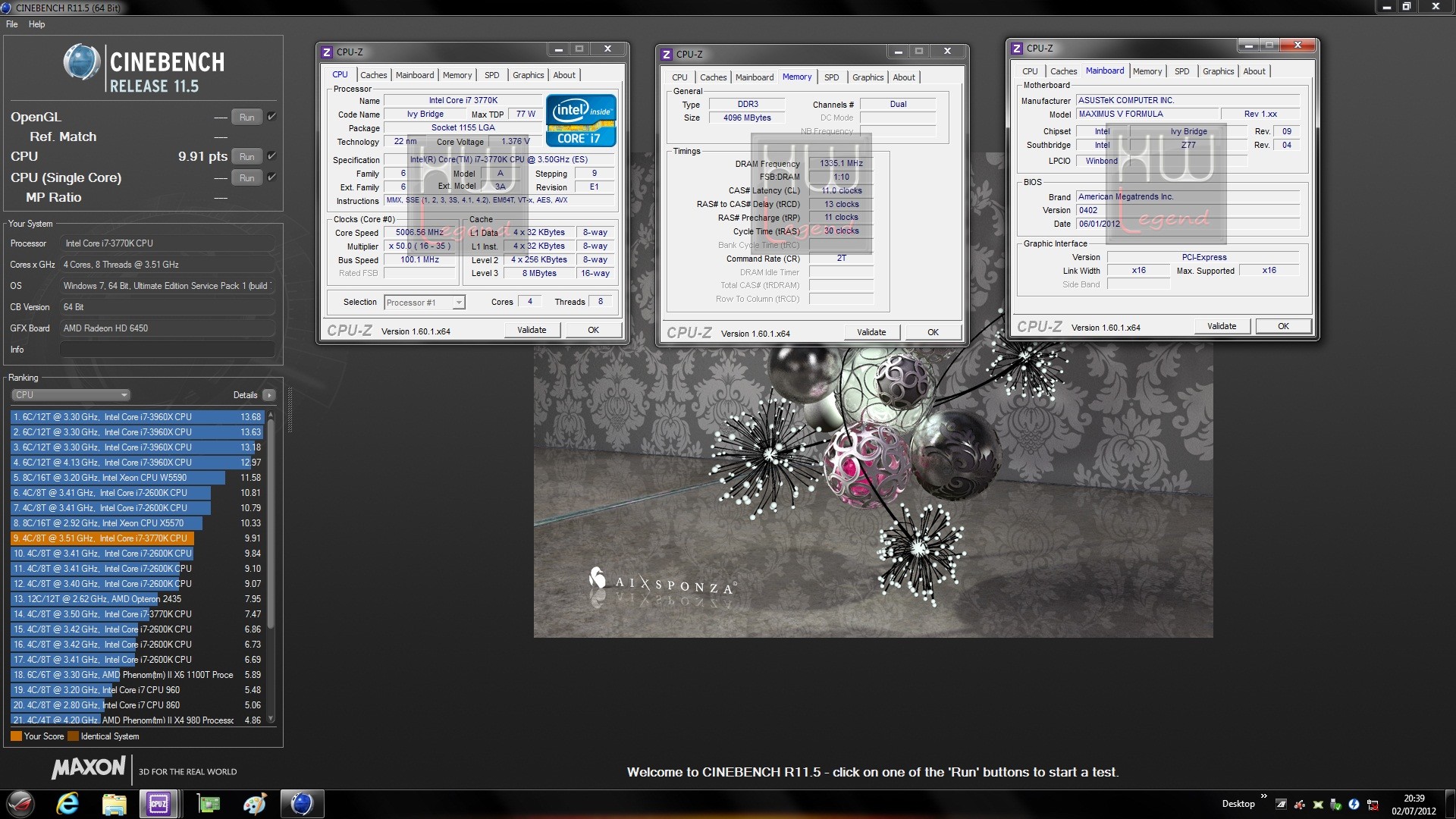Select the CPU tab in CPU-Z Memory window
This screenshot has width=1456, height=819.
pos(679,77)
